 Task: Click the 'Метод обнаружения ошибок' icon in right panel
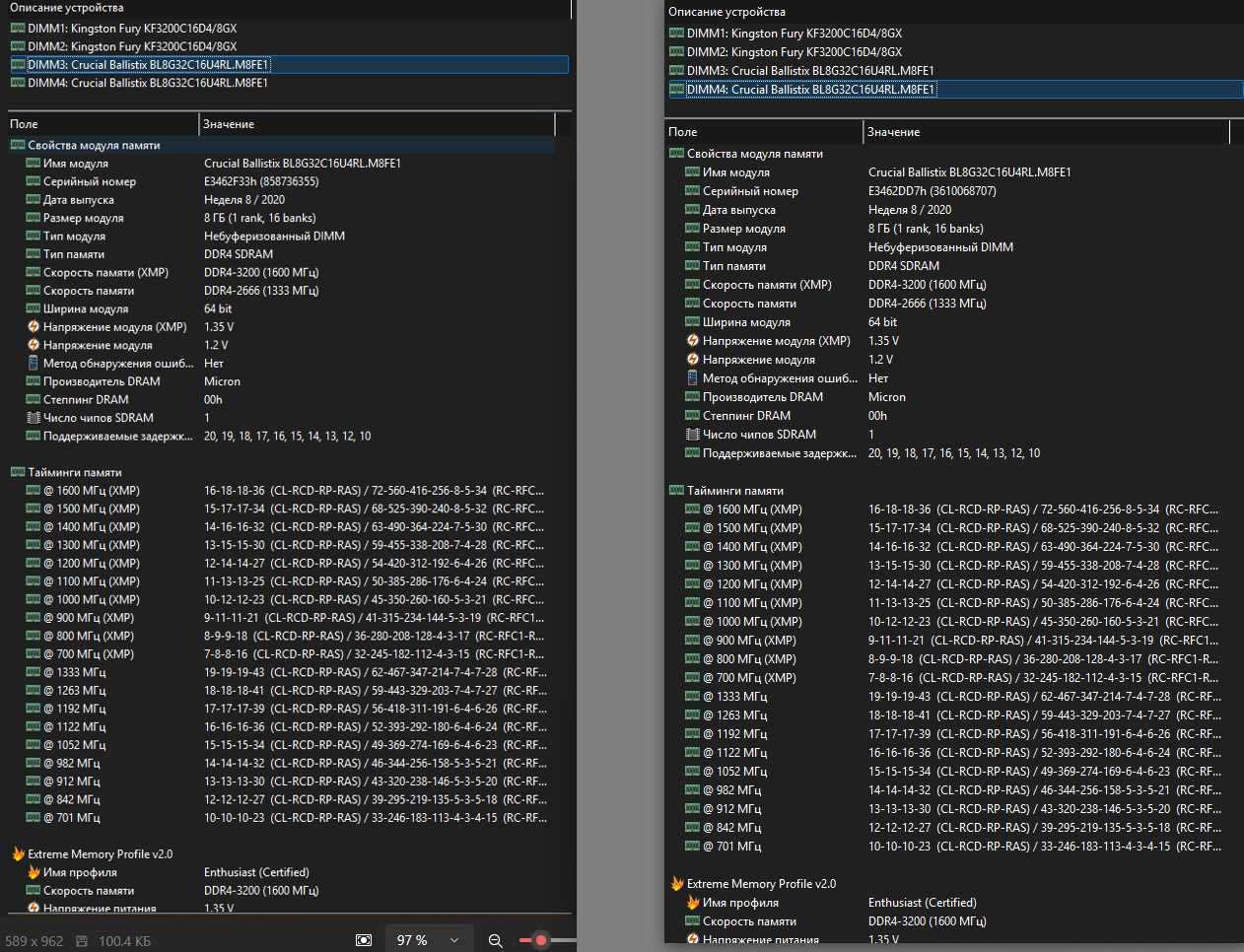[693, 378]
